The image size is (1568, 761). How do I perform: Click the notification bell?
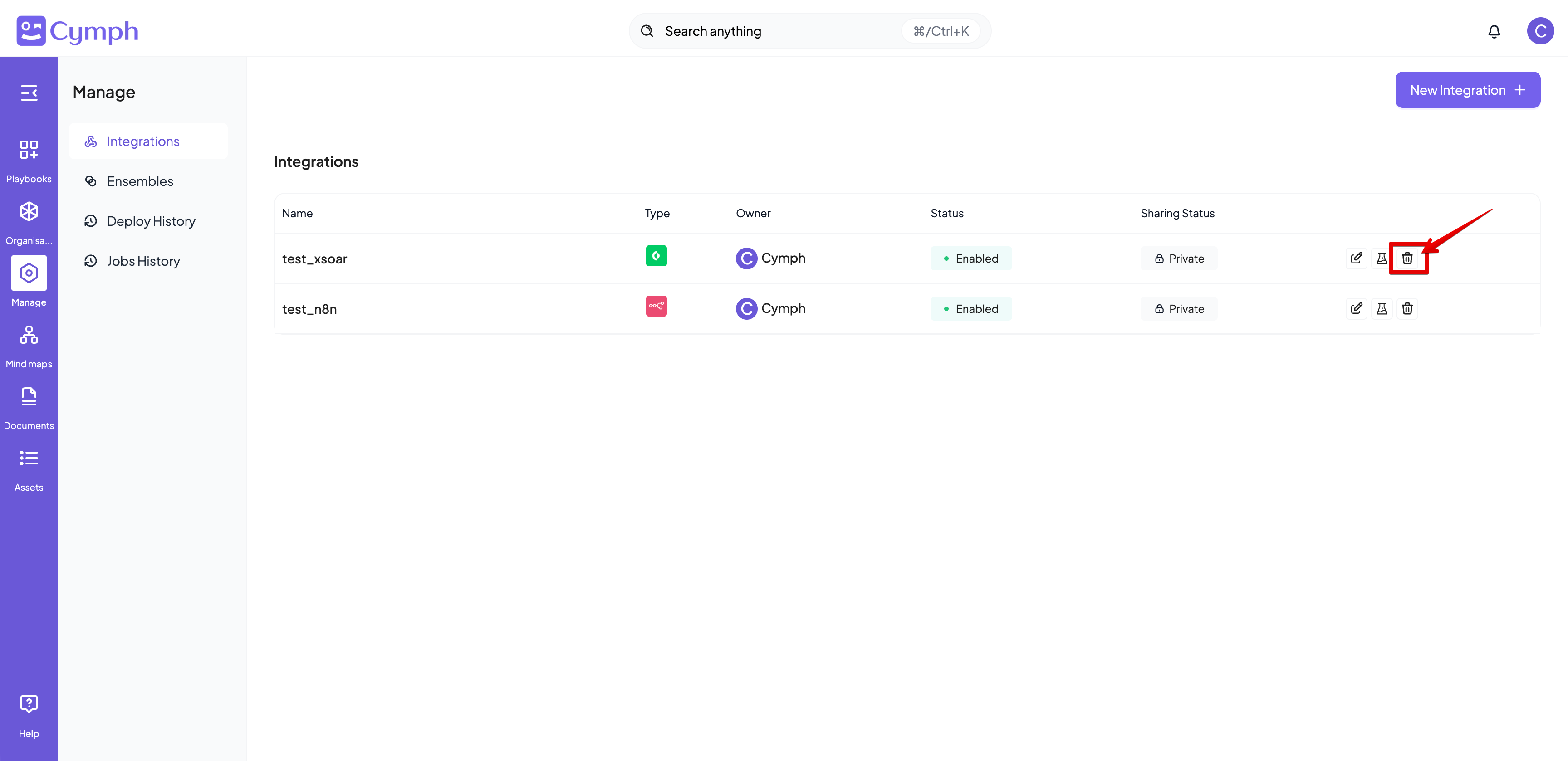coord(1494,31)
